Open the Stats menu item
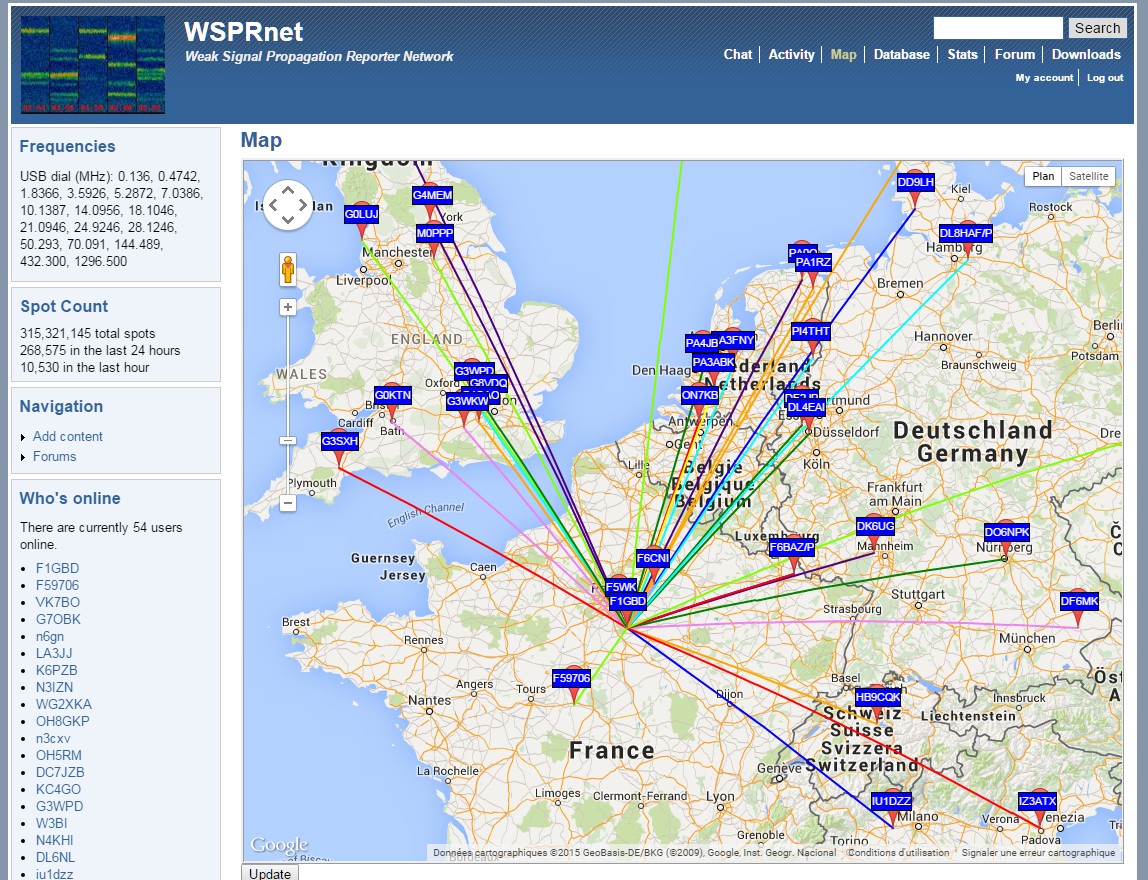Image resolution: width=1148 pixels, height=880 pixels. point(962,54)
